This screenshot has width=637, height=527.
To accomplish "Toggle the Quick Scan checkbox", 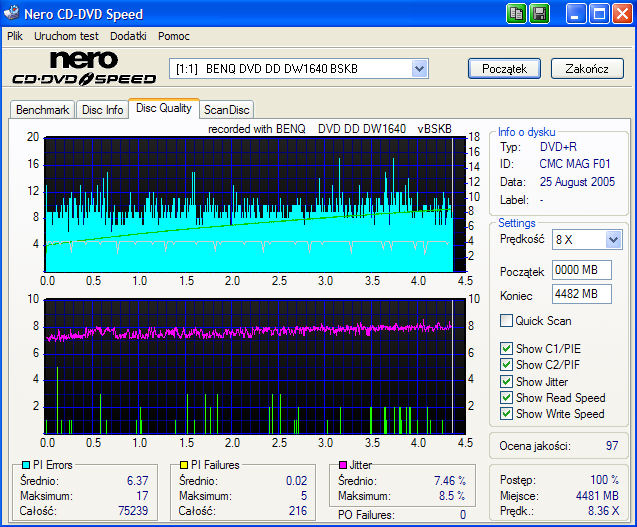I will click(x=506, y=321).
